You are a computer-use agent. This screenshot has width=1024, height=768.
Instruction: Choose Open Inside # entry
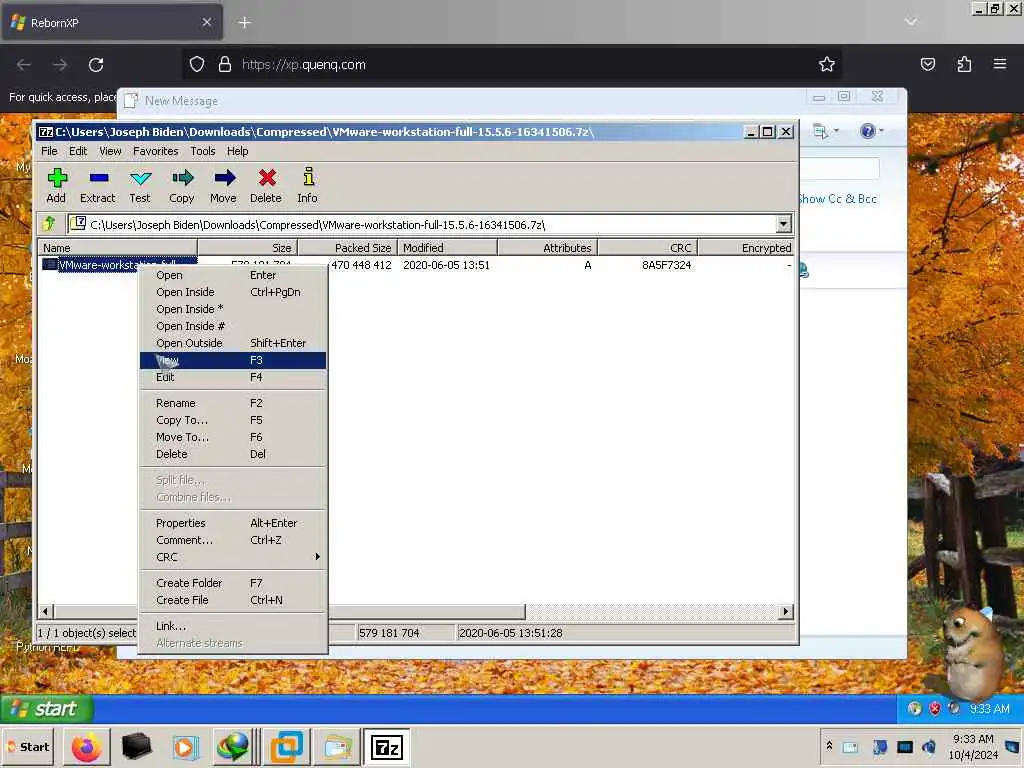coord(232,326)
